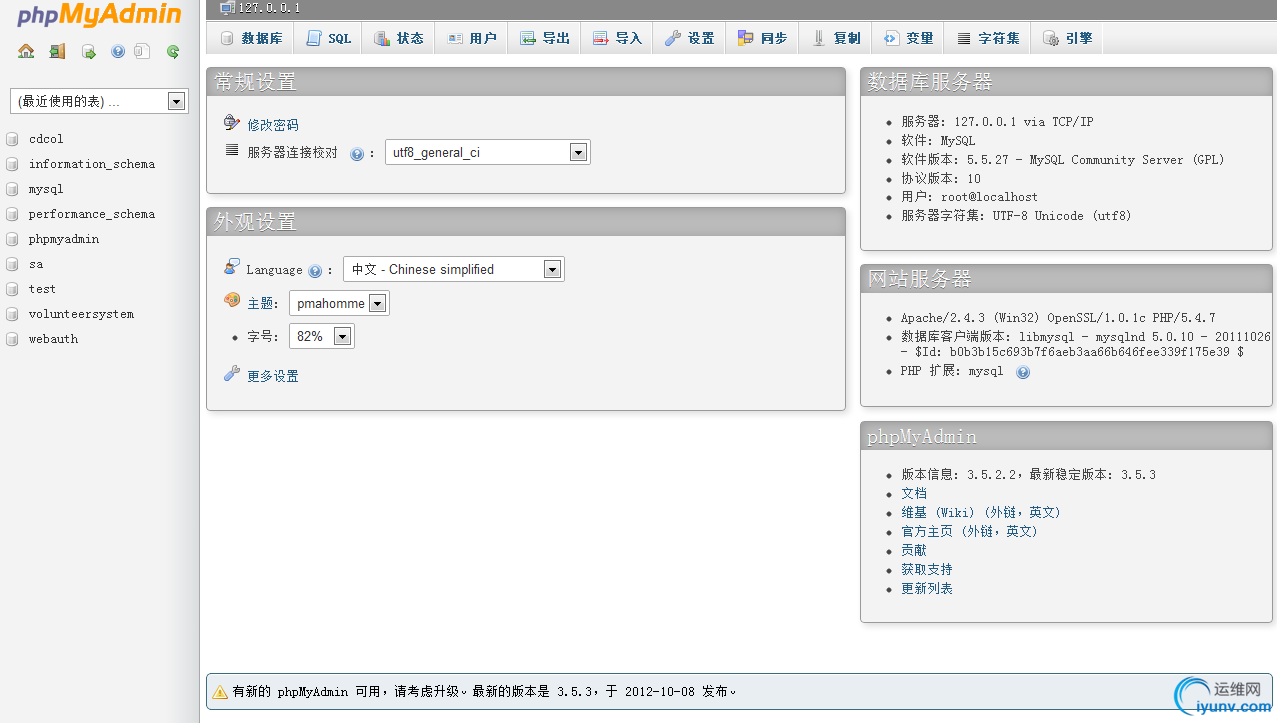Click the text 协议版本: 10
The height and width of the screenshot is (723, 1277).
click(941, 179)
